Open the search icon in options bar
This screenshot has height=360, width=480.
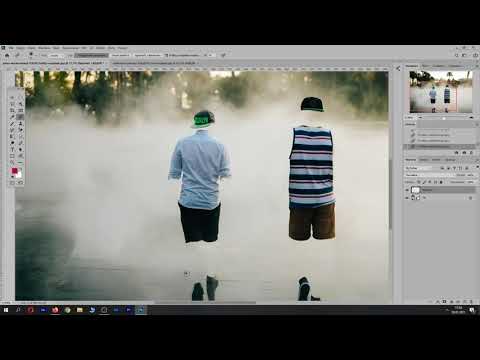[457, 55]
